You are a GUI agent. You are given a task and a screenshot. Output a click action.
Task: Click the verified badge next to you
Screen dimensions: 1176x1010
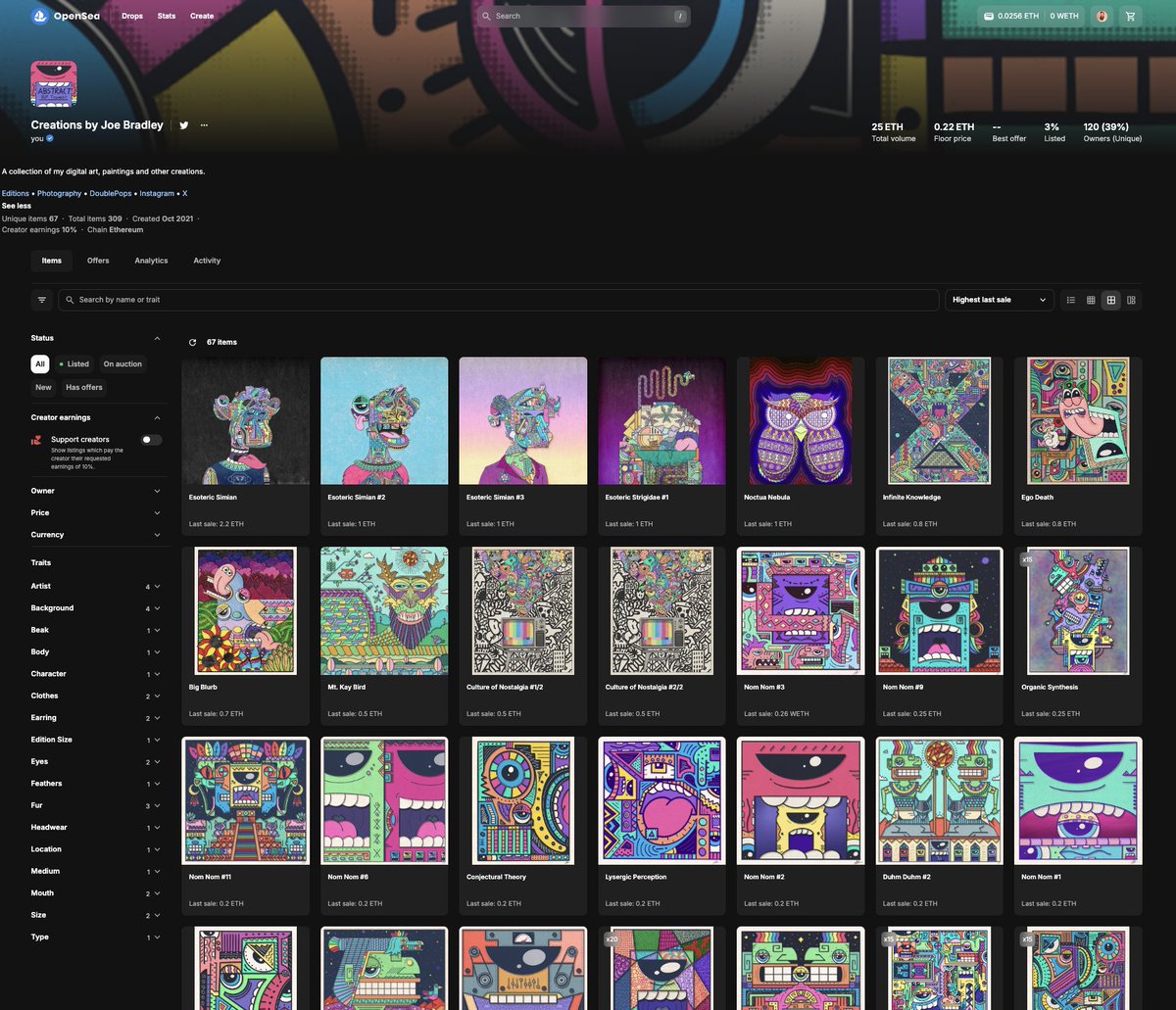click(x=50, y=139)
